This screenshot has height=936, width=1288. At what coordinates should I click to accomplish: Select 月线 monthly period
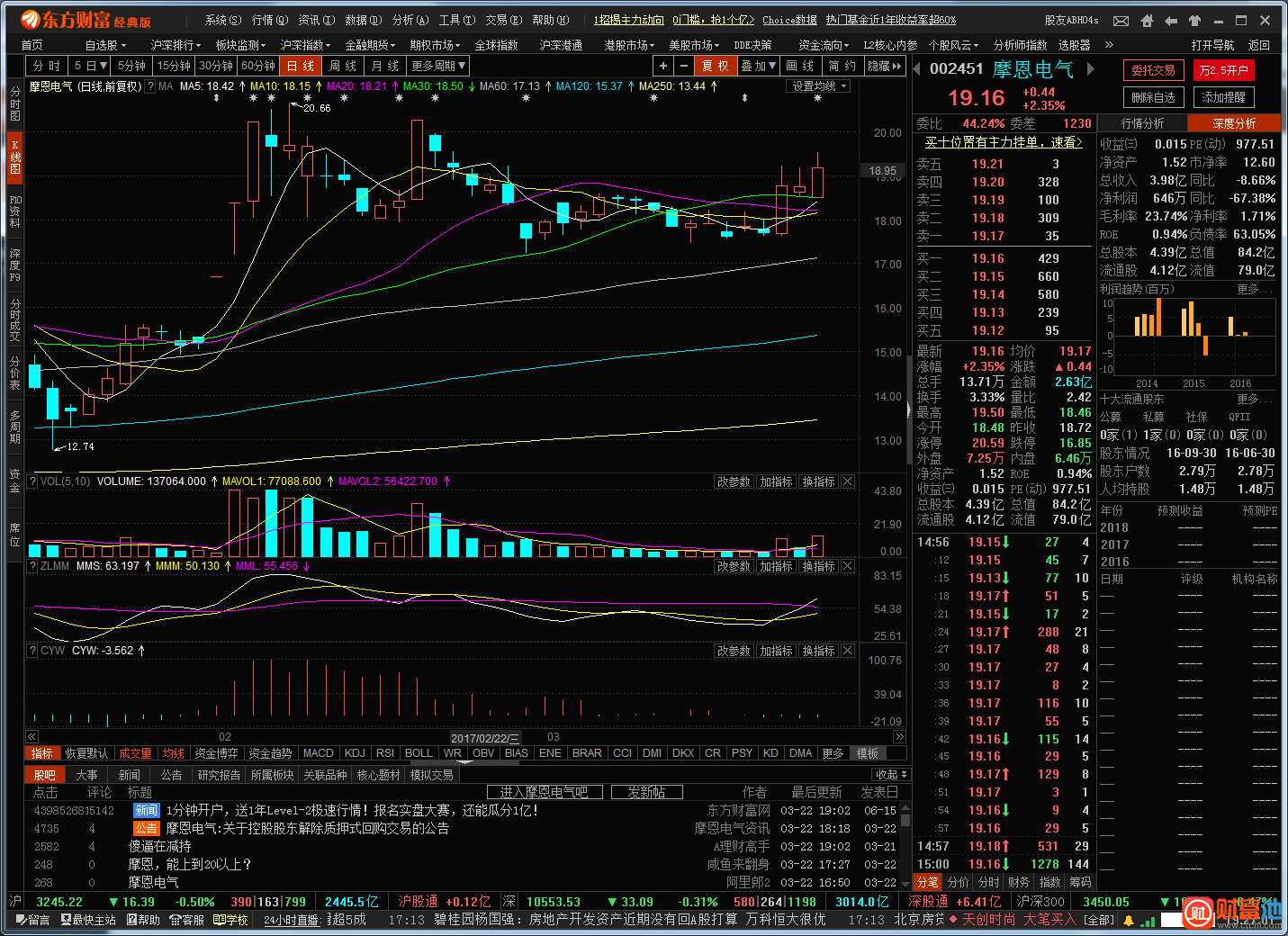coord(384,66)
